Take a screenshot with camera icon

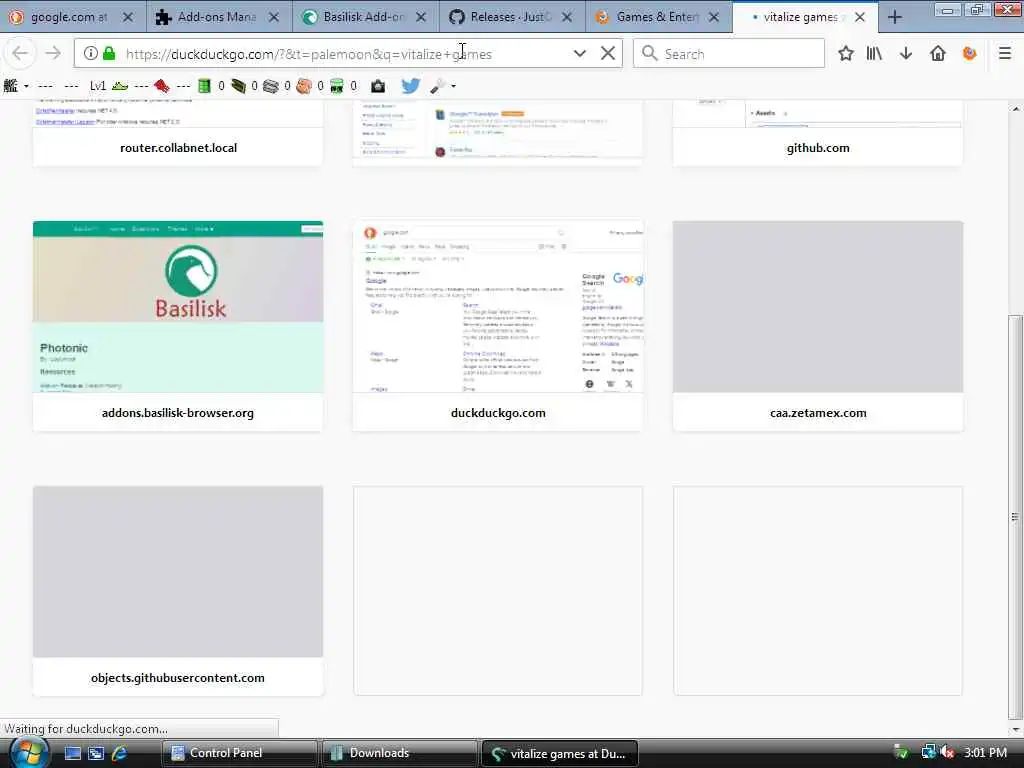pyautogui.click(x=378, y=86)
